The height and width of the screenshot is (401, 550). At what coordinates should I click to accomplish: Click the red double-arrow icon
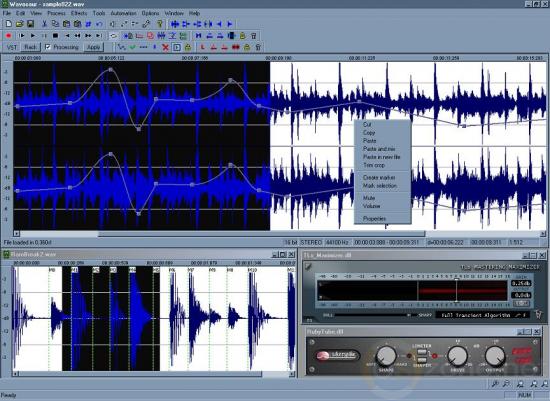click(235, 47)
